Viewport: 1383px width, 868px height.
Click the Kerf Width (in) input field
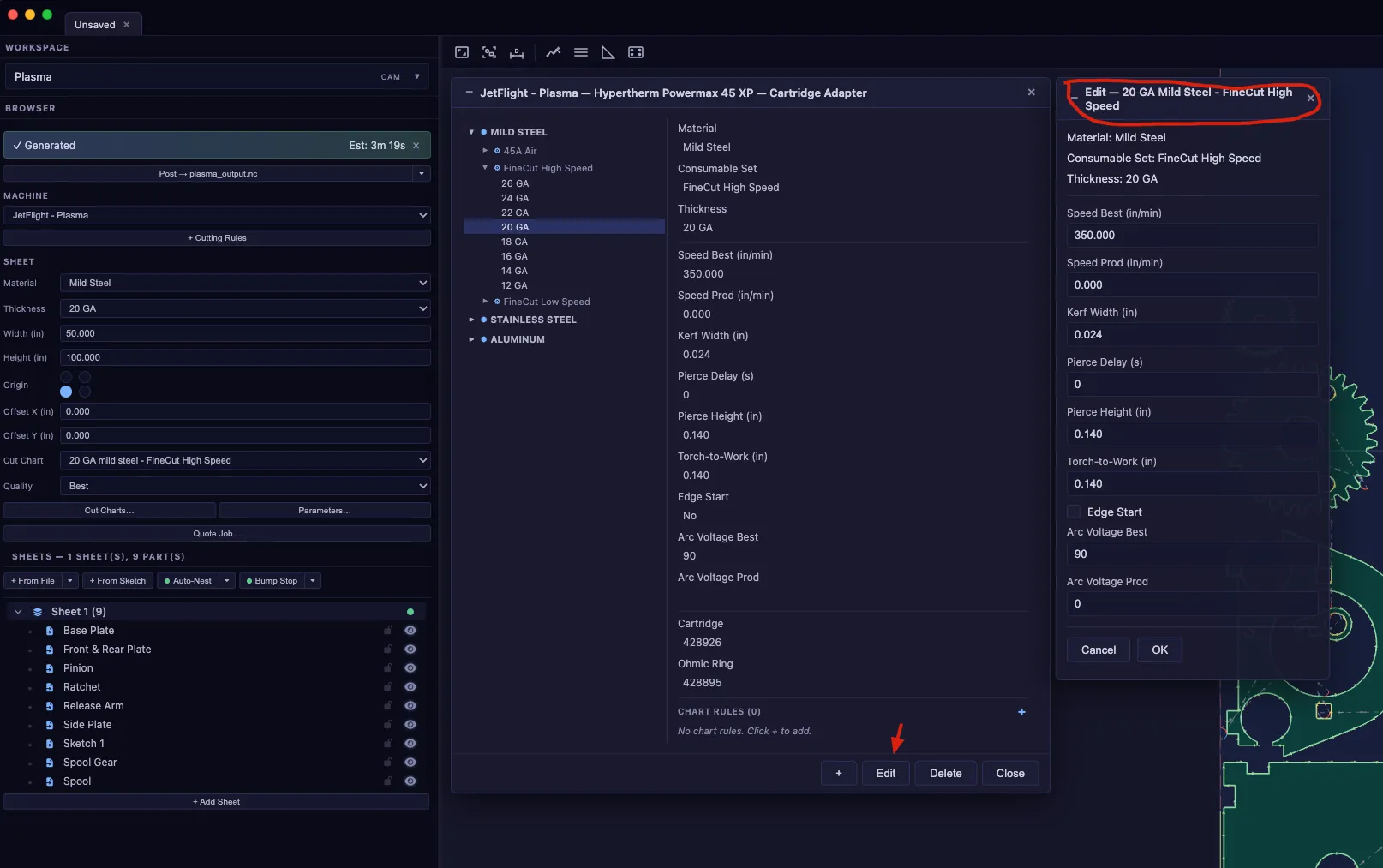click(x=1192, y=335)
